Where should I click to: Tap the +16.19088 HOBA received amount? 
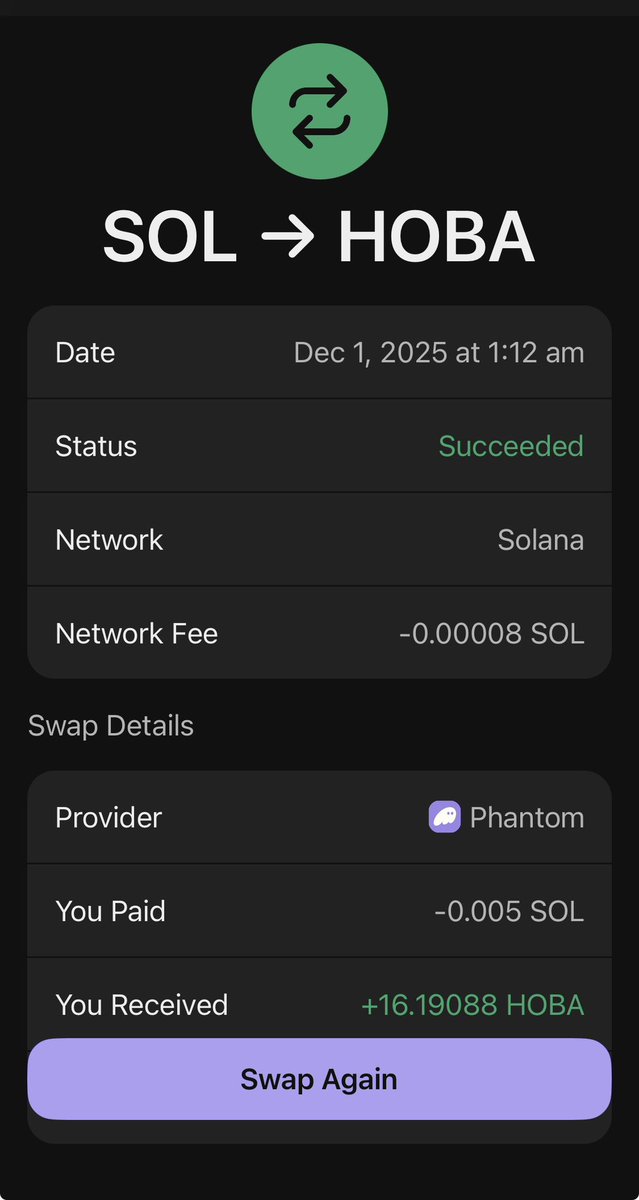click(473, 1005)
